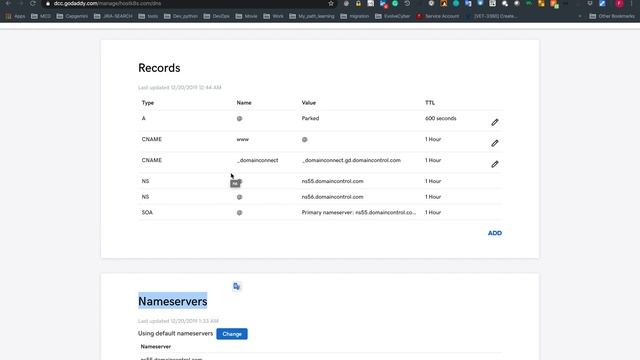
Task: Open the Movie bookmarks folder
Action: point(247,16)
